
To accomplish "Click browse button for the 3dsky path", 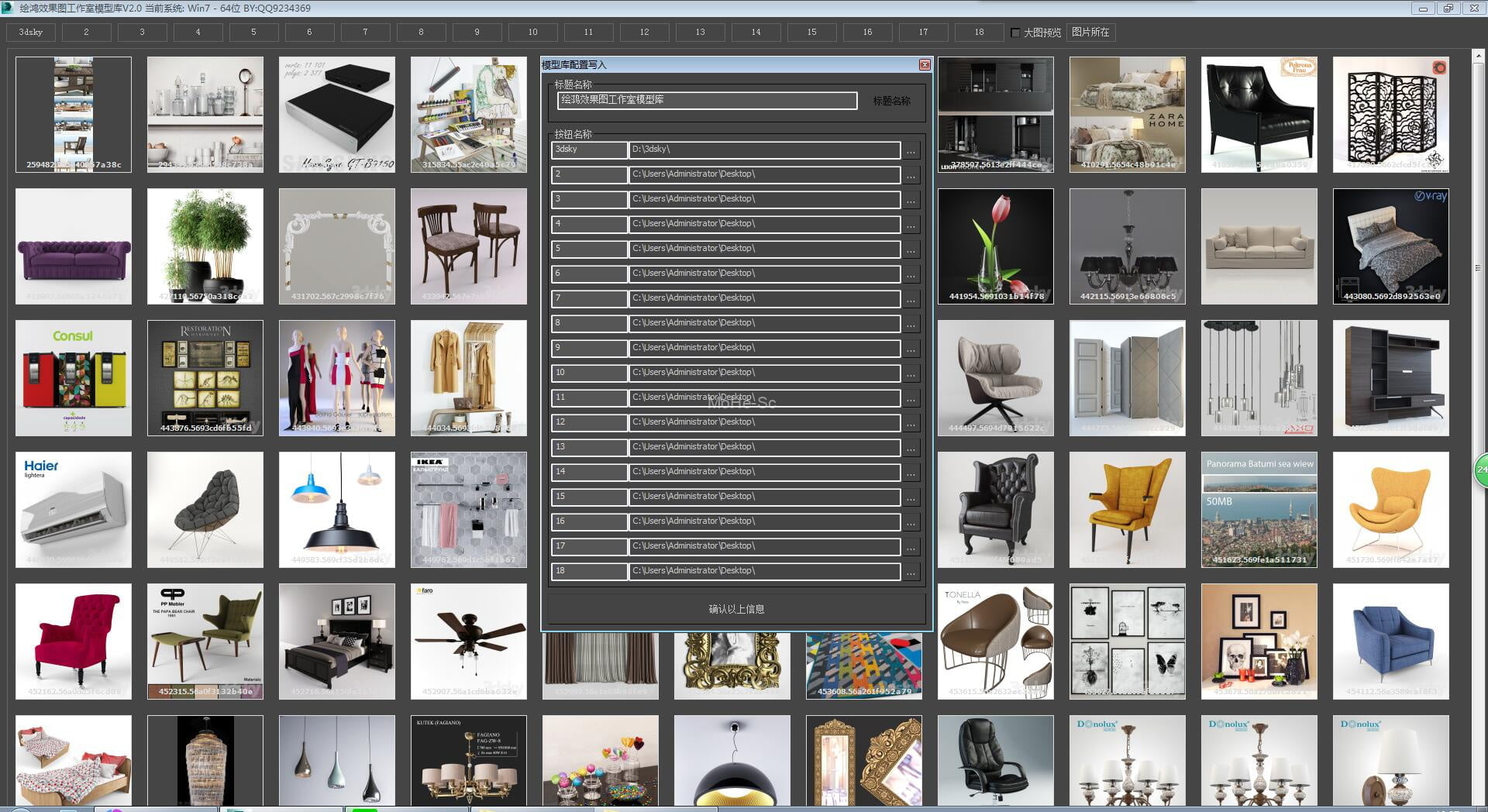I will click(911, 150).
